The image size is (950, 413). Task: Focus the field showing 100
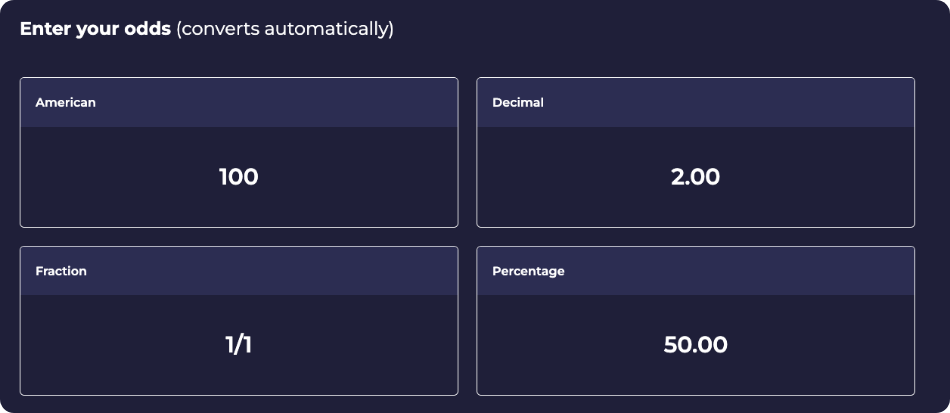238,177
